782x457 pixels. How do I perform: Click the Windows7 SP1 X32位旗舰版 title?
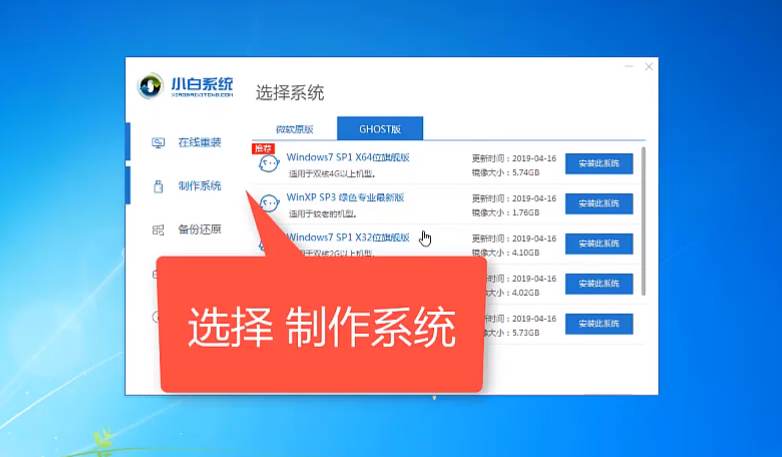point(348,237)
